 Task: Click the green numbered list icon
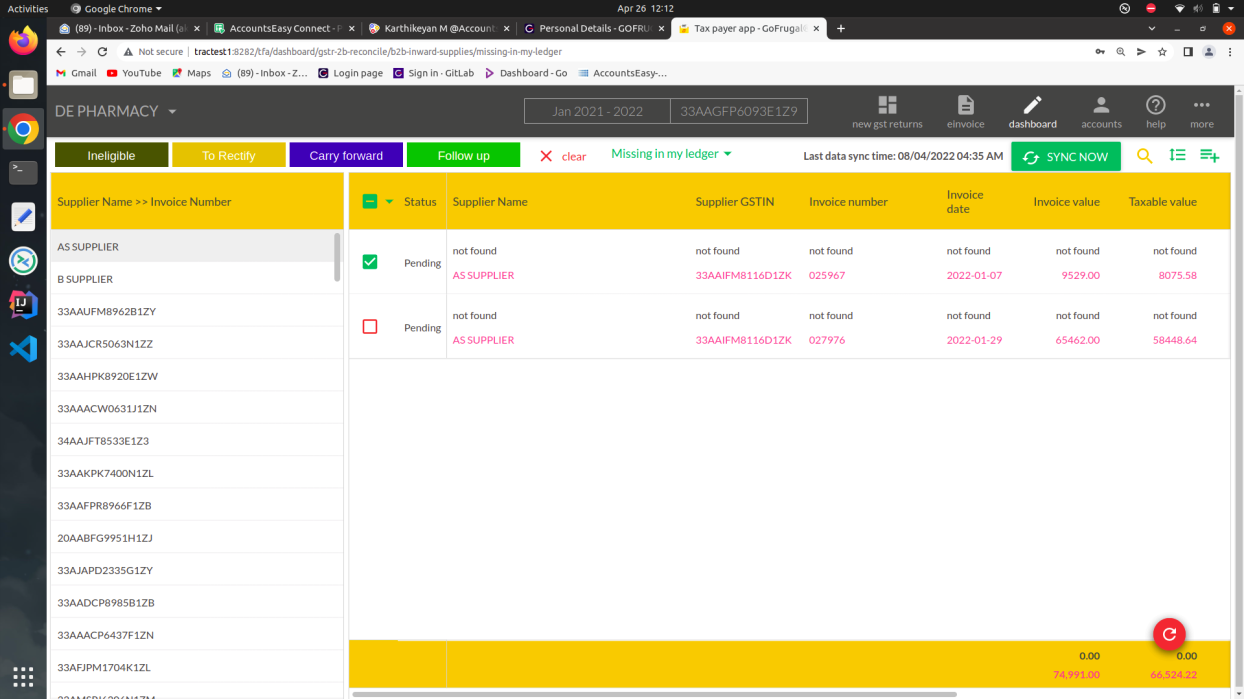click(x=1177, y=155)
